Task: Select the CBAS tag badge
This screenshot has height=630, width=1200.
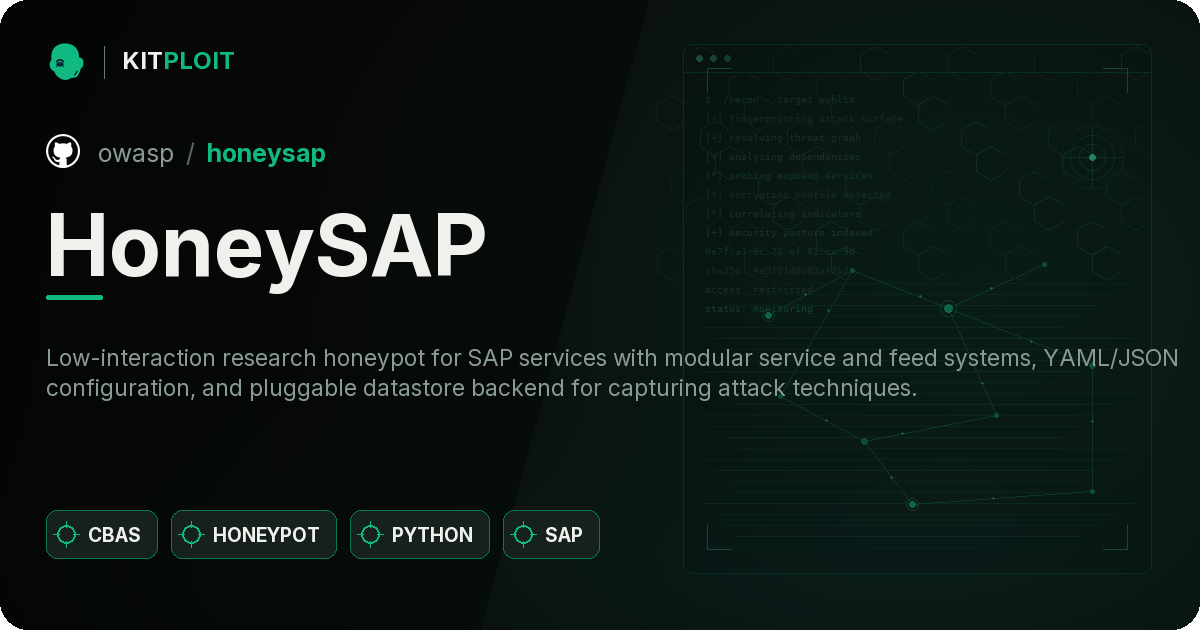Action: 102,534
